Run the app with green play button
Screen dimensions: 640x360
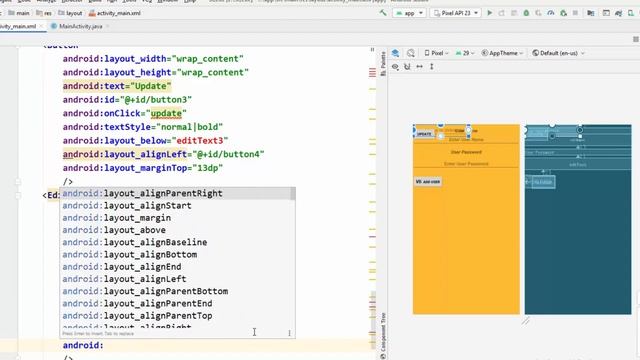tap(489, 13)
